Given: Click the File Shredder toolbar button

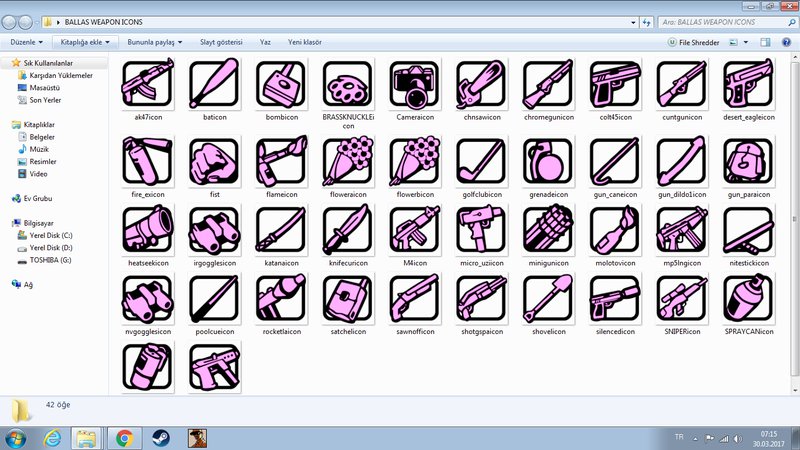Looking at the screenshot, I should pos(693,42).
